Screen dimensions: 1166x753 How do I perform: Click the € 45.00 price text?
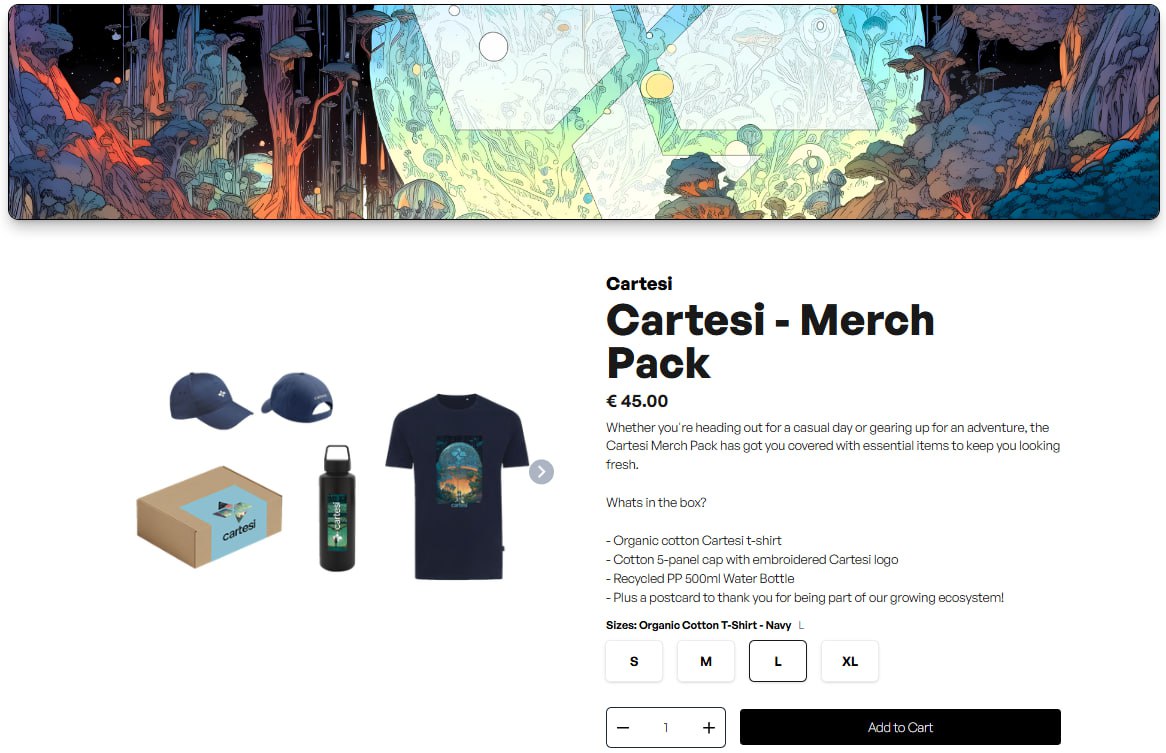pyautogui.click(x=637, y=401)
